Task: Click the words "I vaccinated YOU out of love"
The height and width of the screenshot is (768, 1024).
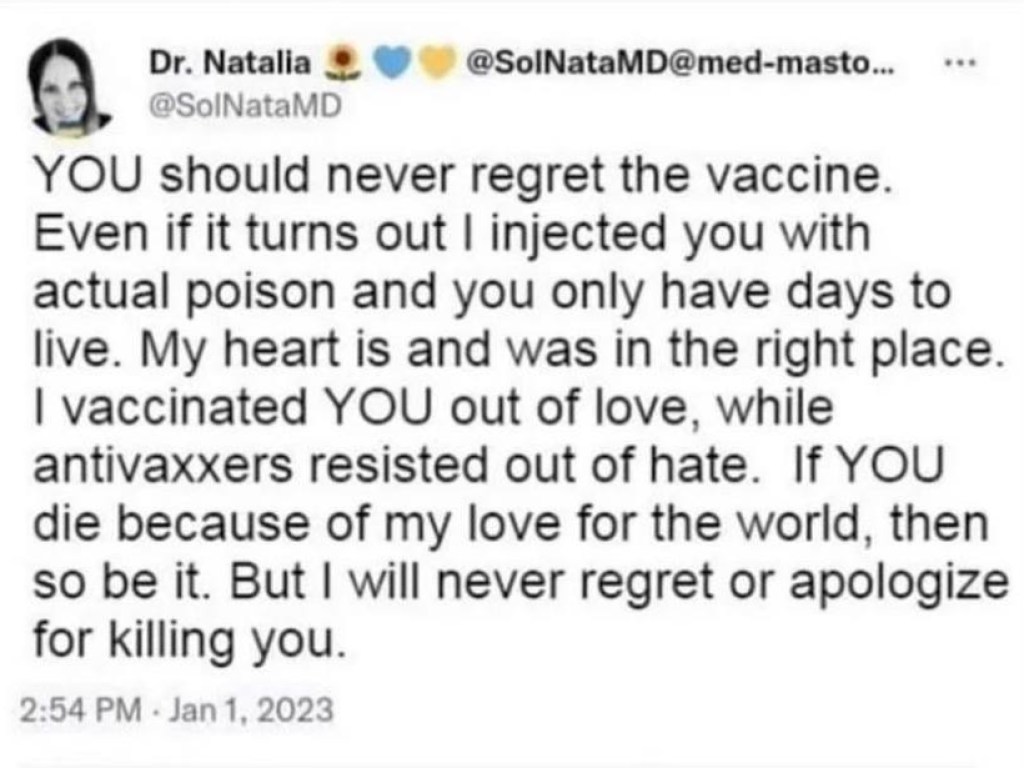Action: point(307,410)
